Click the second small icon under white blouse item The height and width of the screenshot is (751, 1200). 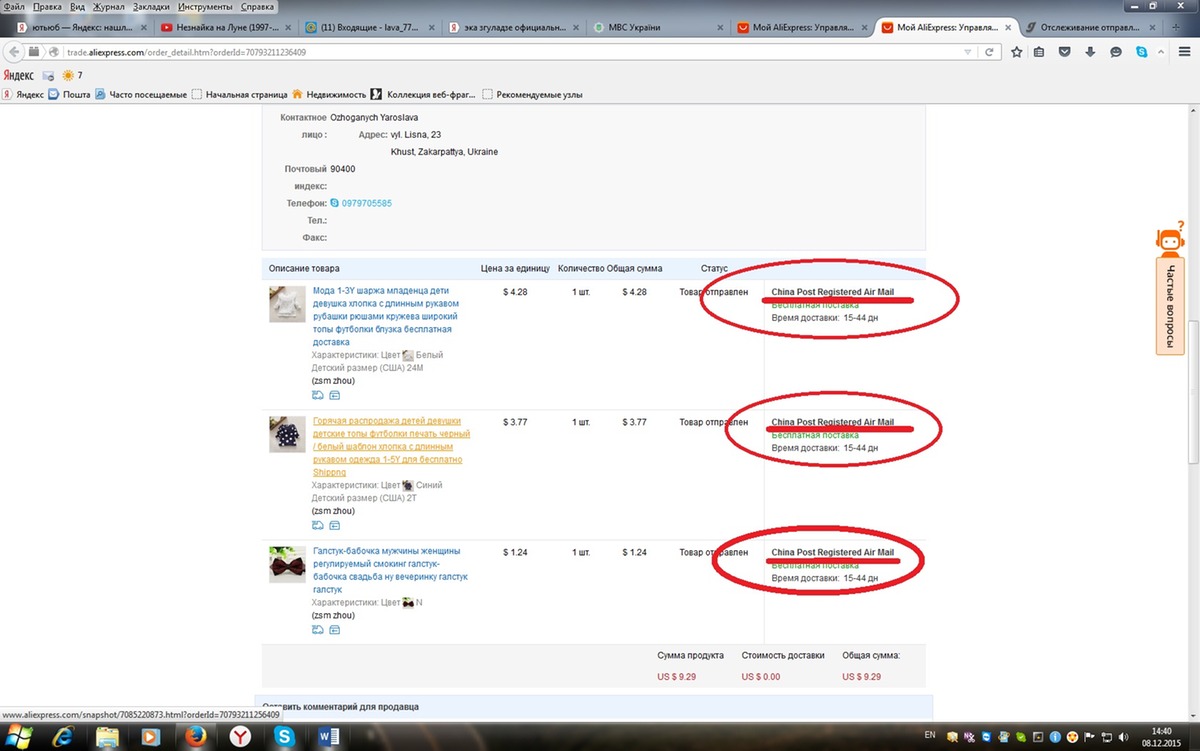pos(335,395)
